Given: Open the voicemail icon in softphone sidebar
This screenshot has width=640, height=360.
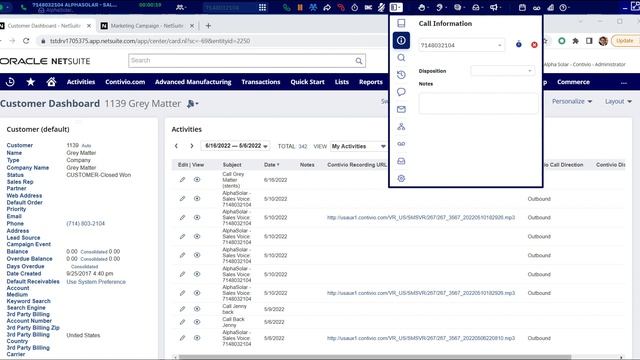Looking at the screenshot, I should point(401,144).
